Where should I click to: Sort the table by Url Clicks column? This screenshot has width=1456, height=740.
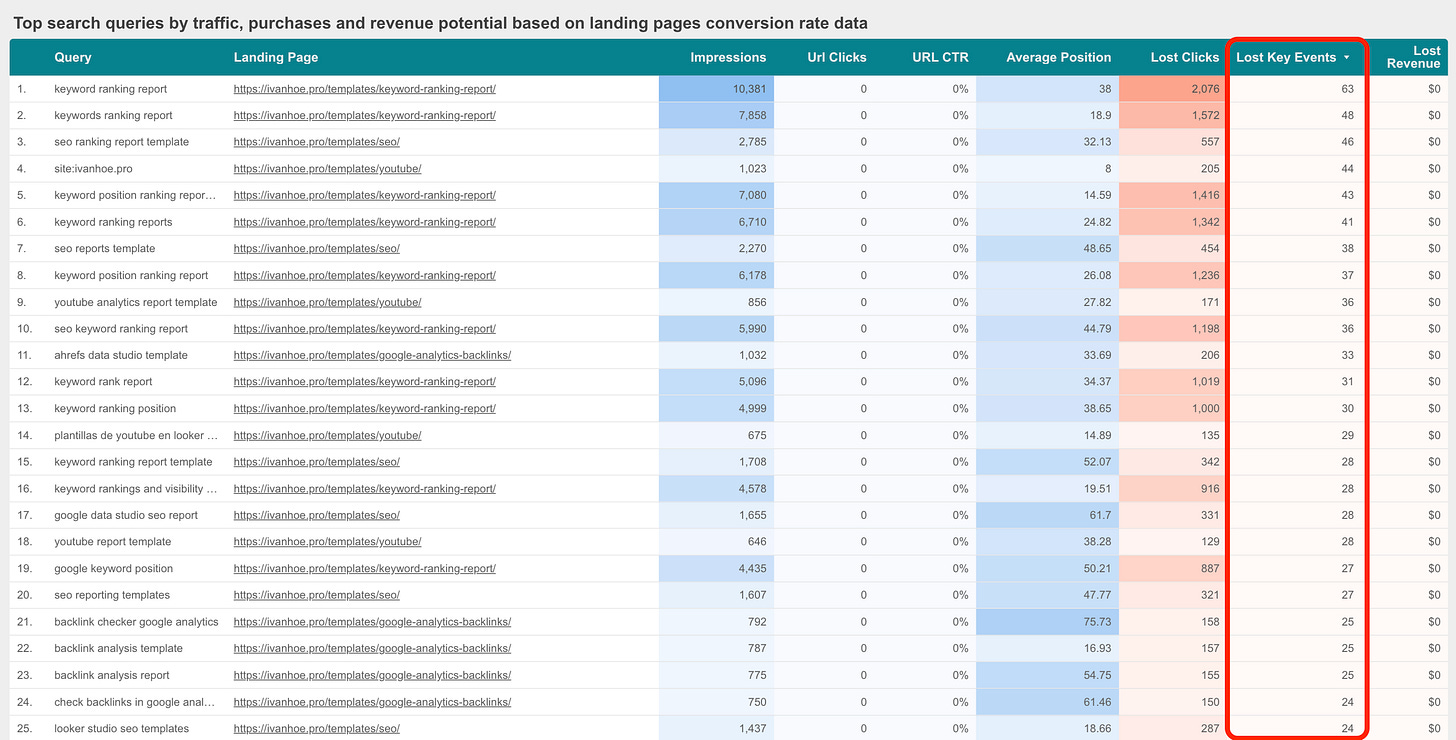point(836,57)
